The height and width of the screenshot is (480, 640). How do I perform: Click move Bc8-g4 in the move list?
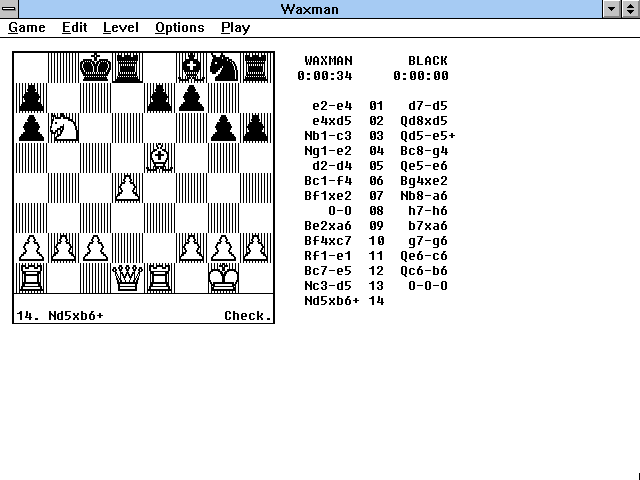tap(424, 151)
